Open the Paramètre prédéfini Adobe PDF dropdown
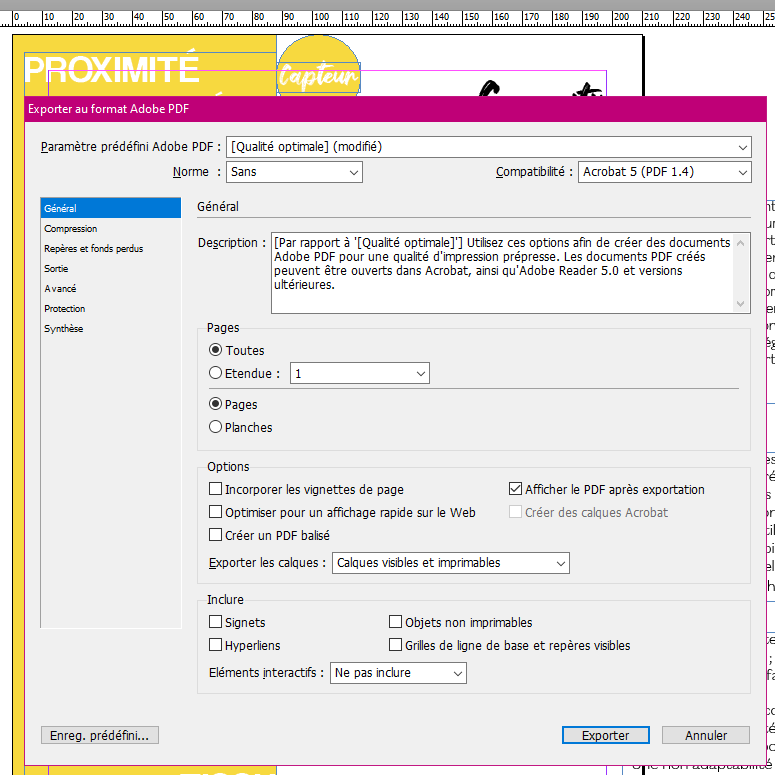The height and width of the screenshot is (775, 775). coord(488,147)
